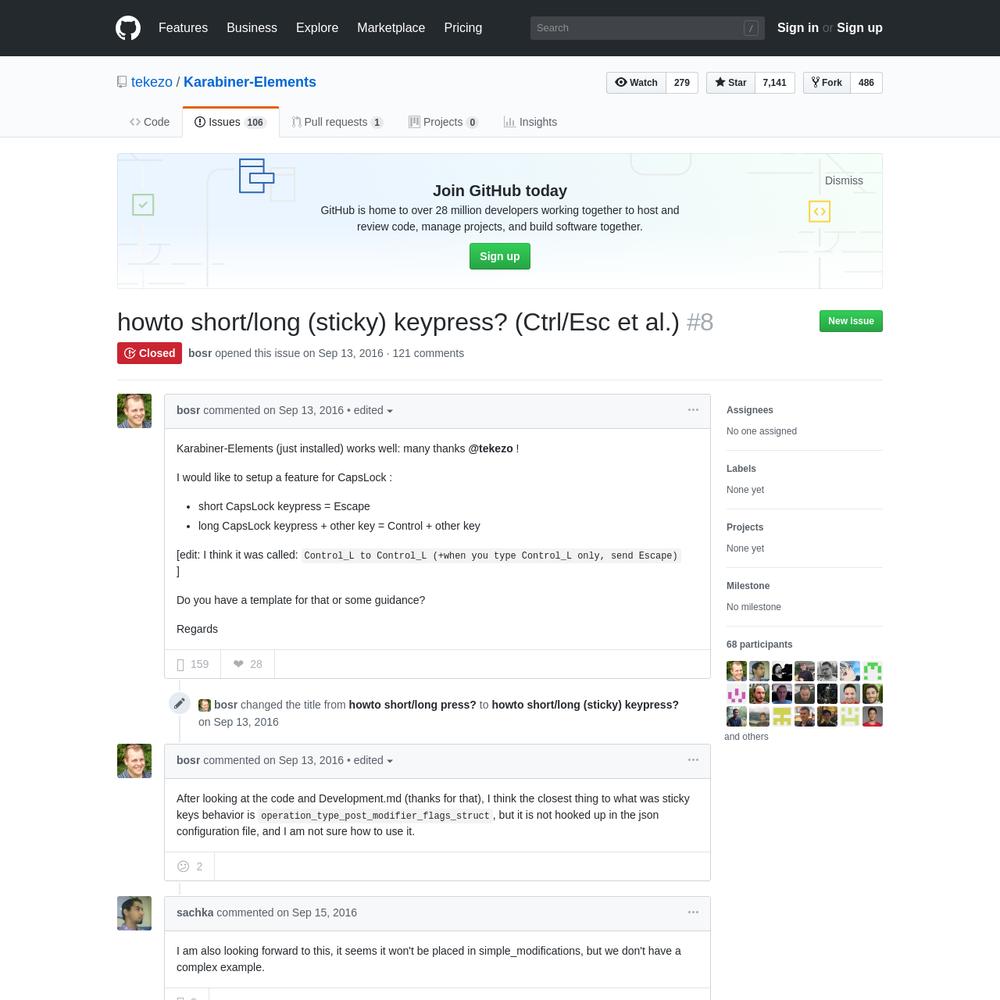Open the Karabiner-Elements repository link
The image size is (1000, 1000).
tap(250, 82)
